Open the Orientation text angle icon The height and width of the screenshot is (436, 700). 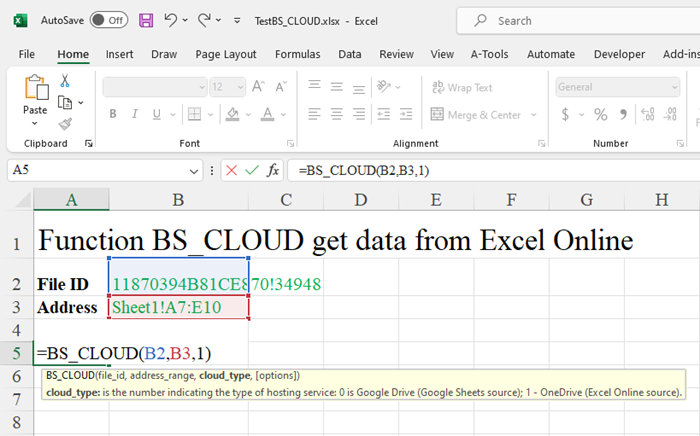pyautogui.click(x=384, y=86)
